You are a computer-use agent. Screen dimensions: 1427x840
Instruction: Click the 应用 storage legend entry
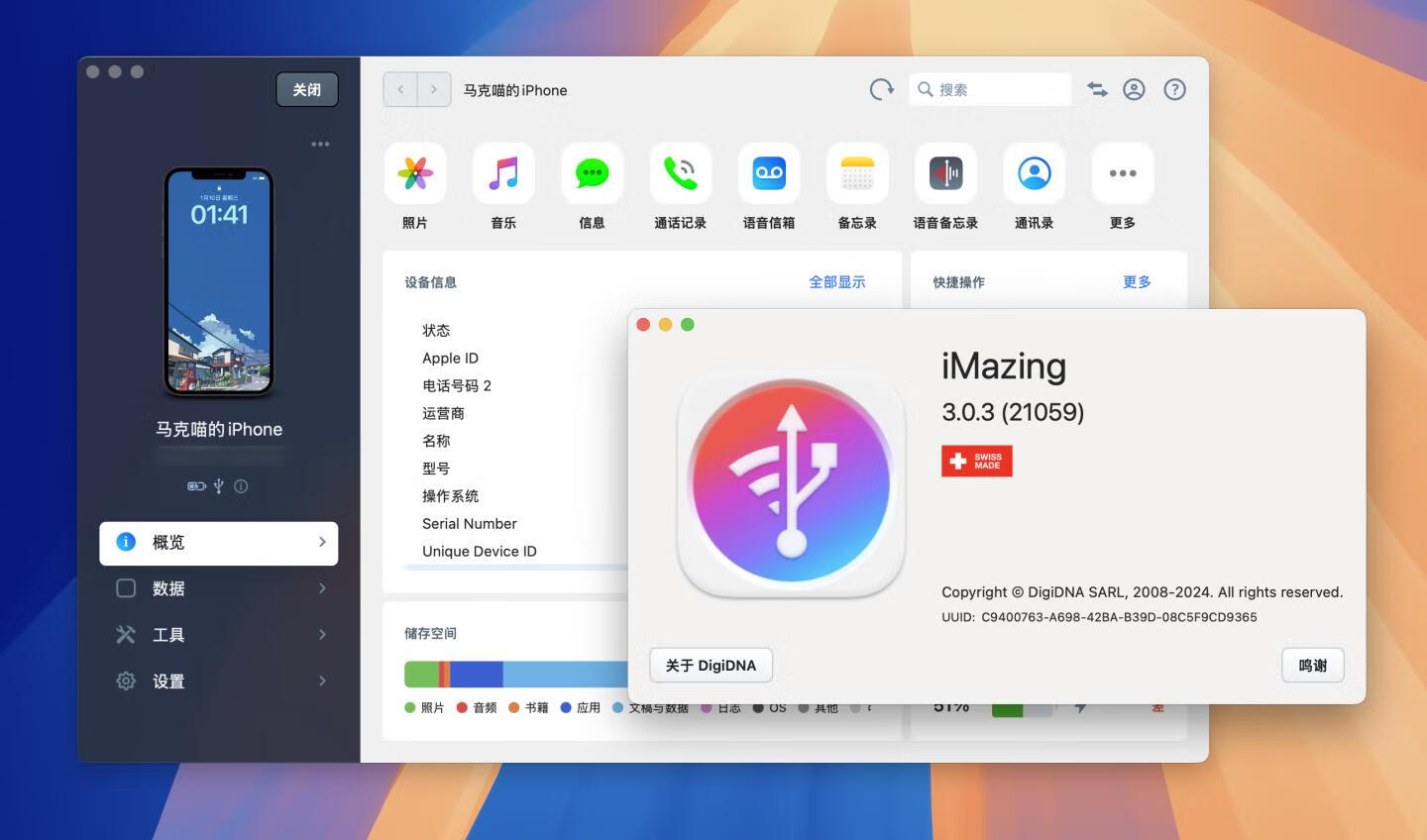tap(581, 707)
